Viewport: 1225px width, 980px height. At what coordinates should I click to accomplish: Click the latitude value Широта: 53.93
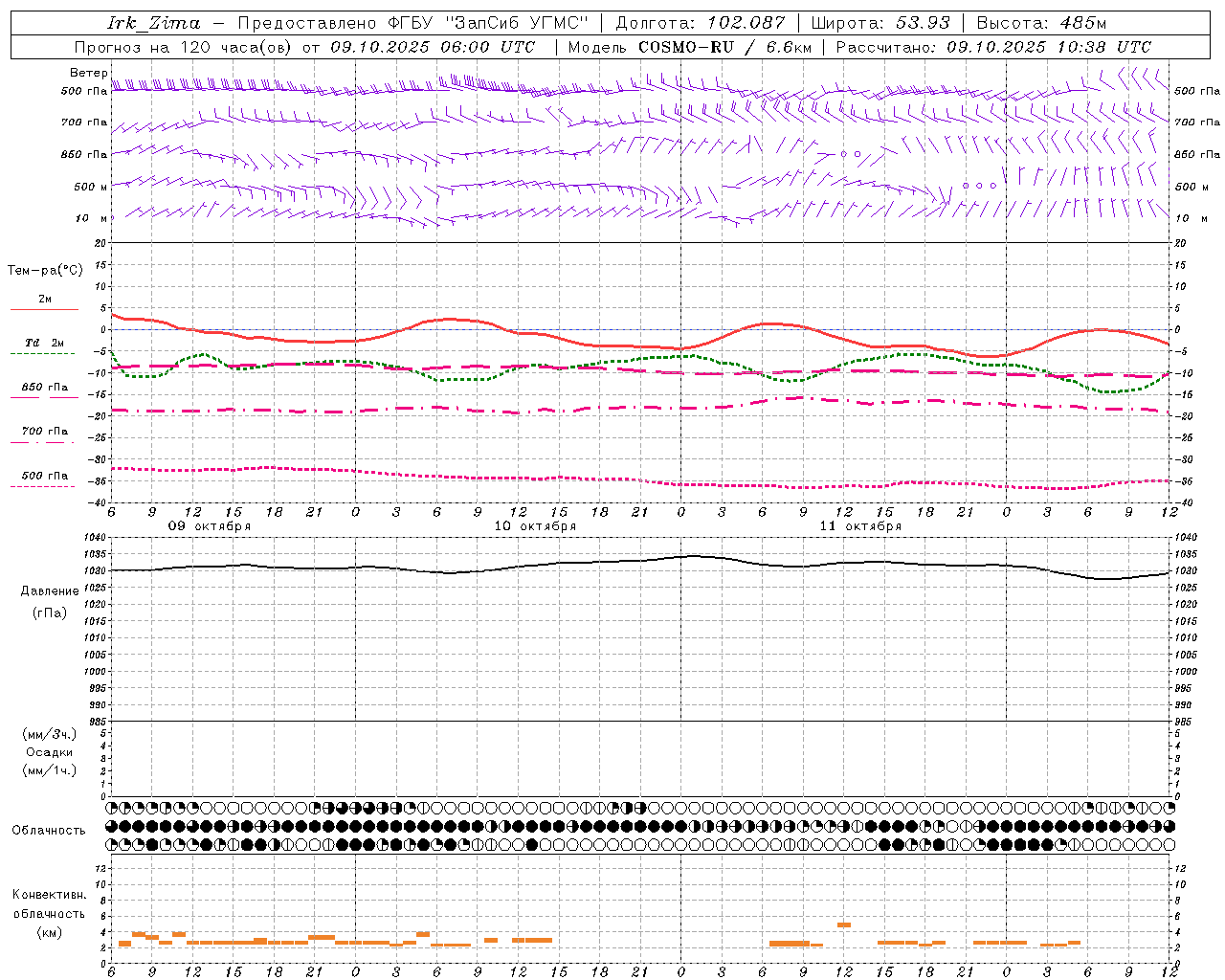[x=880, y=23]
